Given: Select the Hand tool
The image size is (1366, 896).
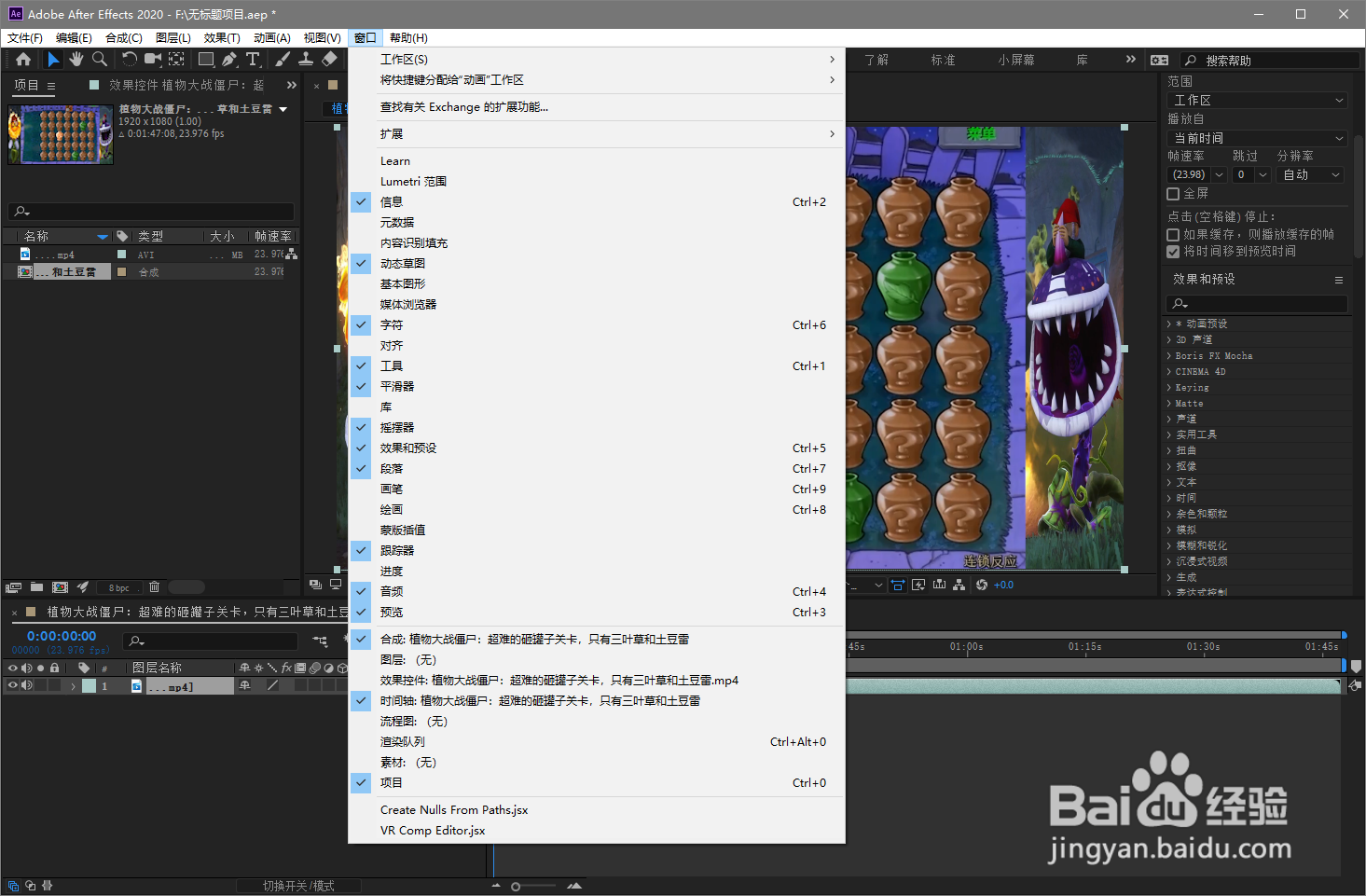Looking at the screenshot, I should point(76,60).
